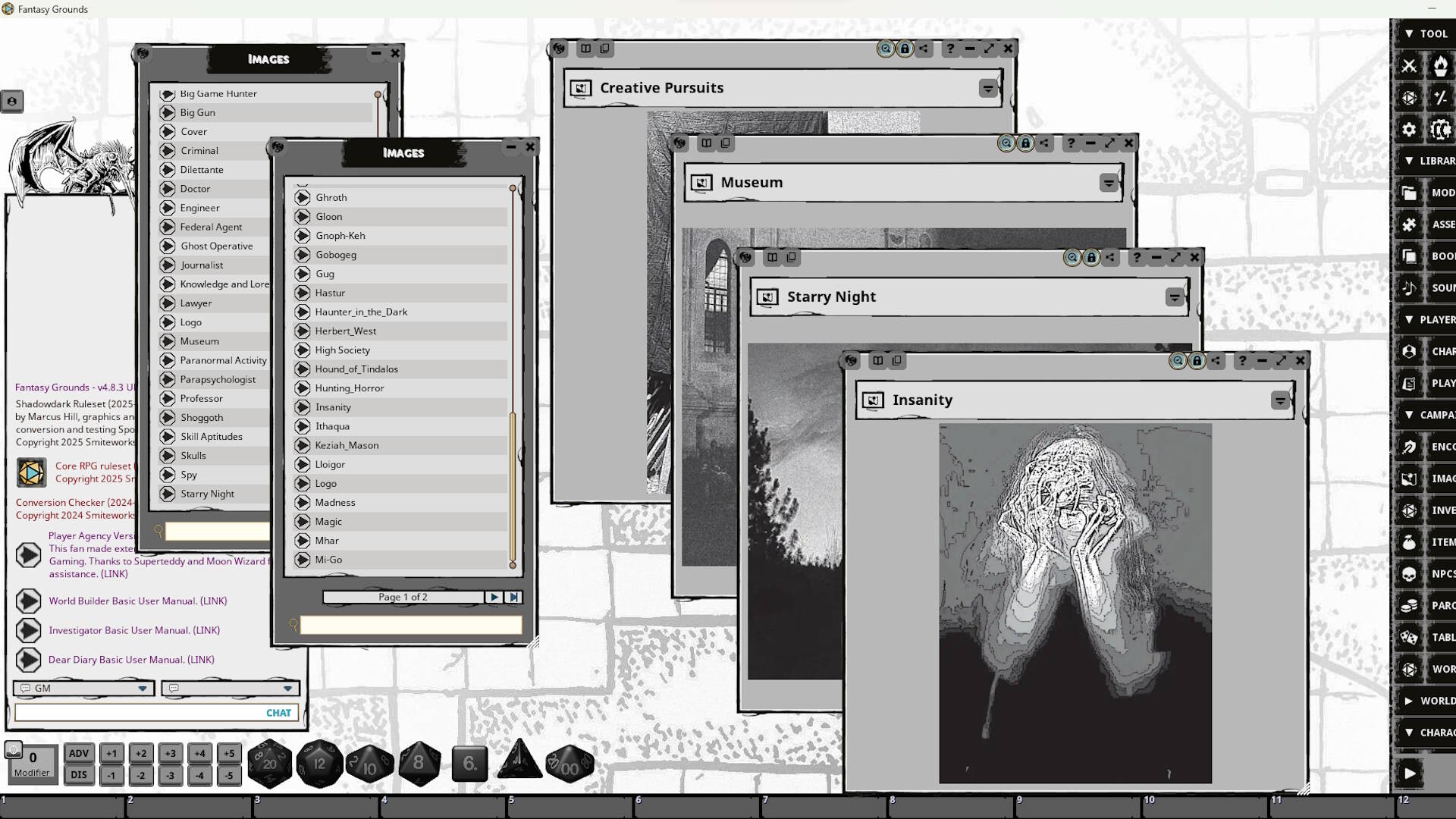
Task: Enable the DIS disadvantage toggle
Action: pyautogui.click(x=79, y=775)
